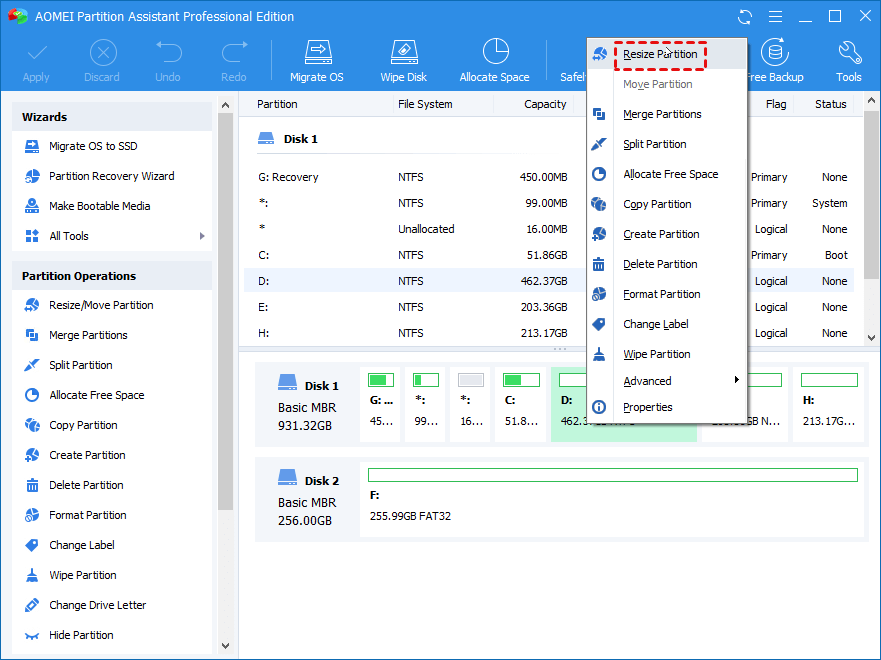Click the sidebar scroll up arrow
Viewport: 881px width, 660px height.
pos(225,105)
